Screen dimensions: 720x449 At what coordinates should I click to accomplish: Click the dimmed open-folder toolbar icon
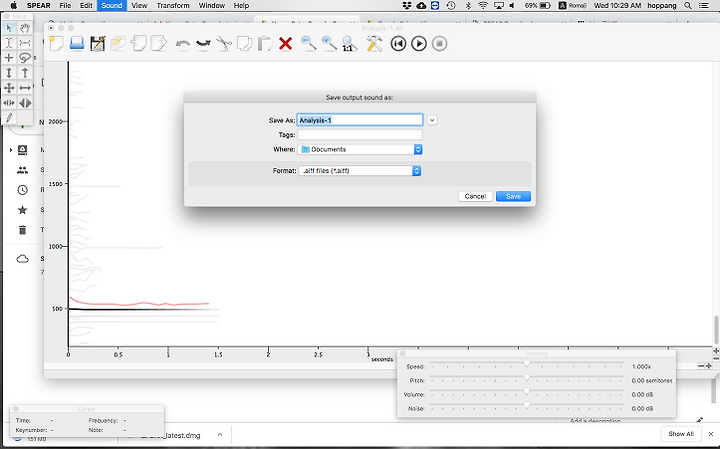pyautogui.click(x=118, y=44)
